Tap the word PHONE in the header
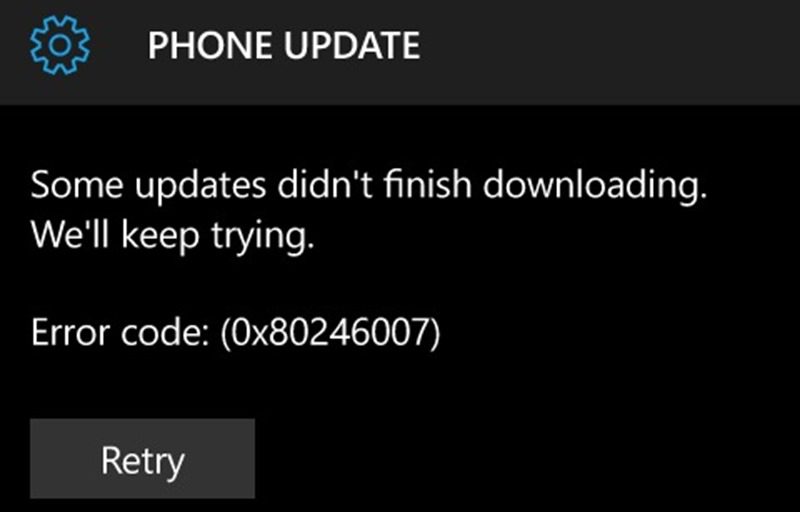 (211, 45)
